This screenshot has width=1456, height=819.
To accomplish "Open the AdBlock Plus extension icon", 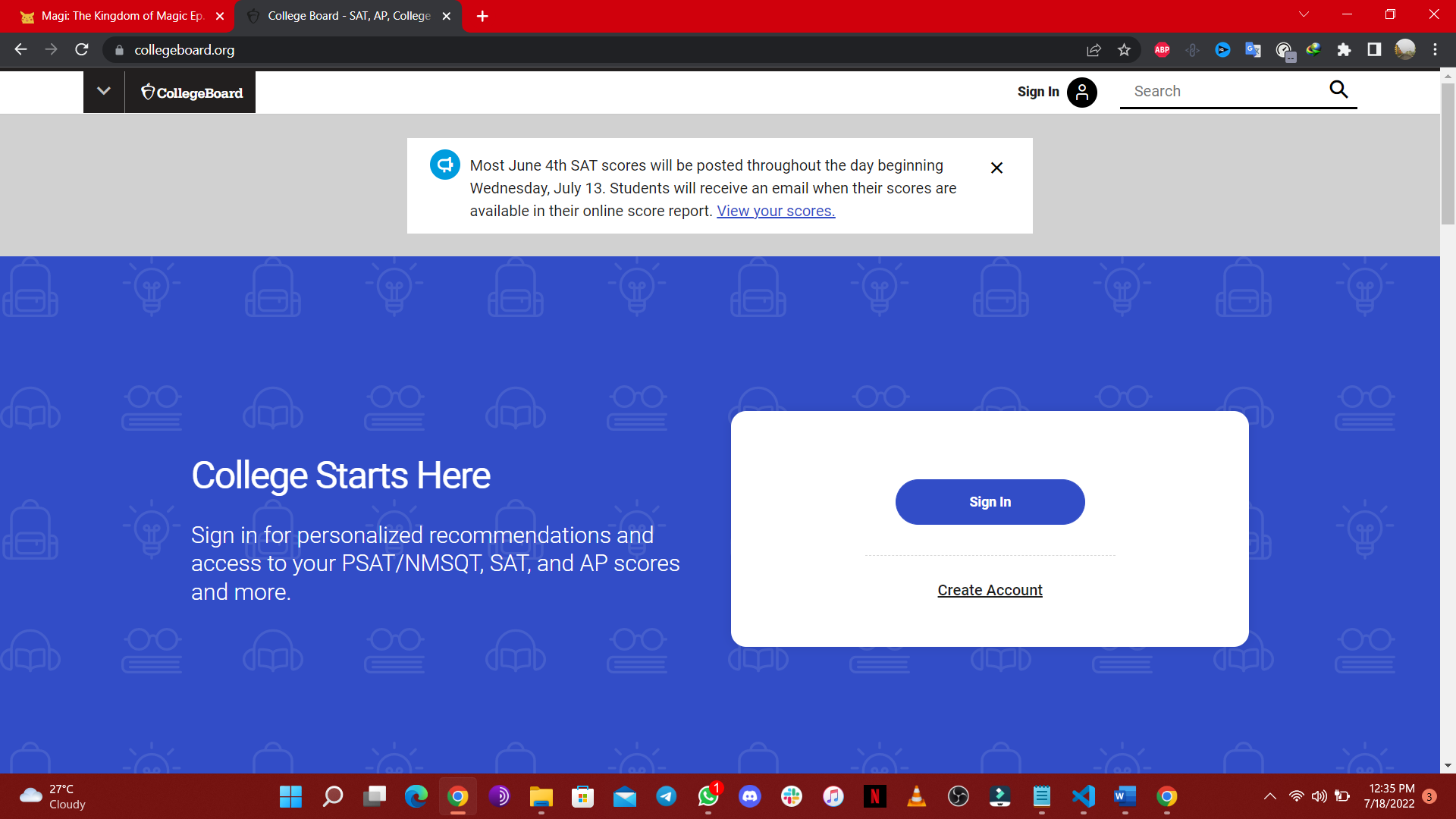I will coord(1162,50).
